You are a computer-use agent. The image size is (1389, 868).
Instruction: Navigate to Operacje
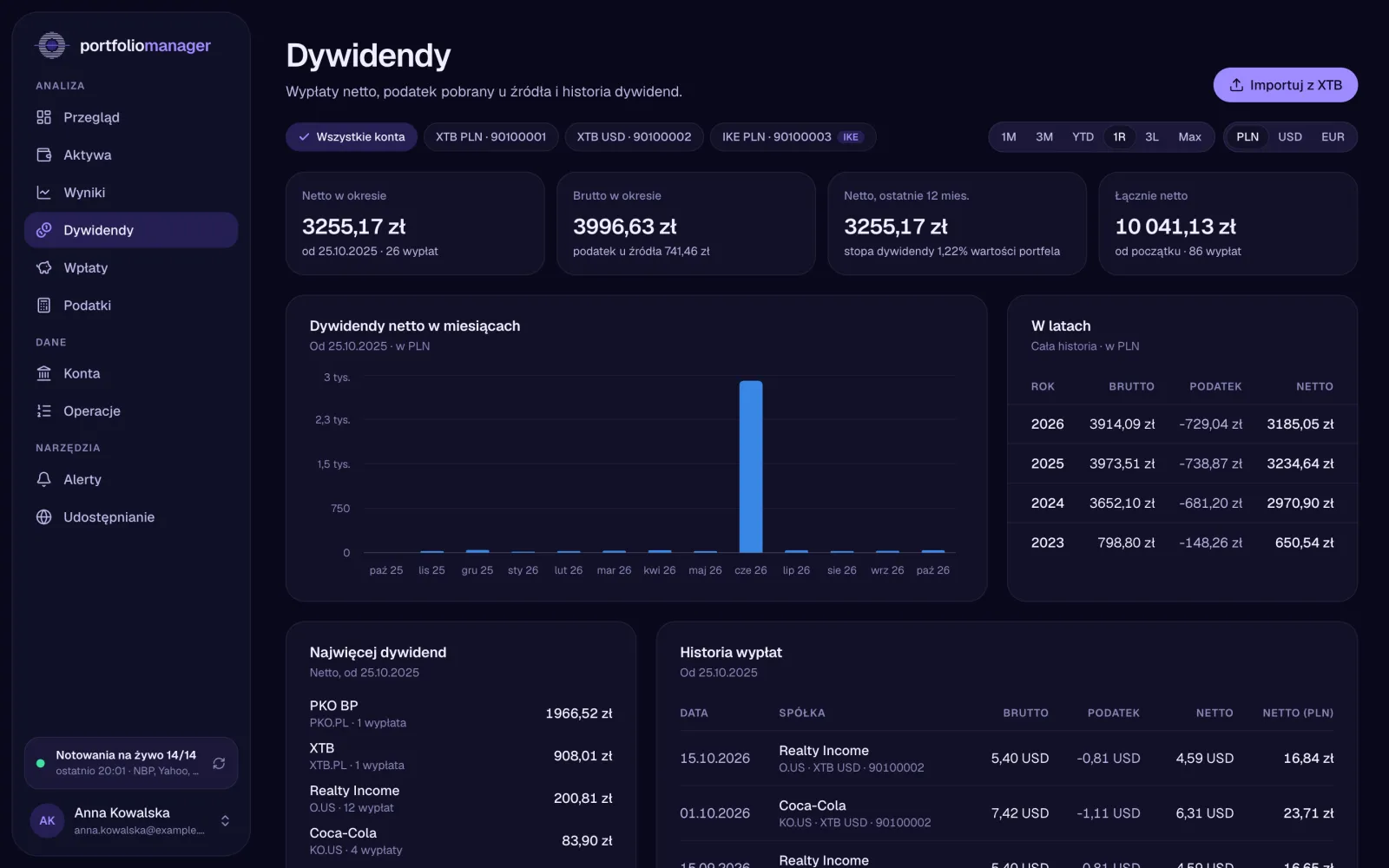click(131, 411)
